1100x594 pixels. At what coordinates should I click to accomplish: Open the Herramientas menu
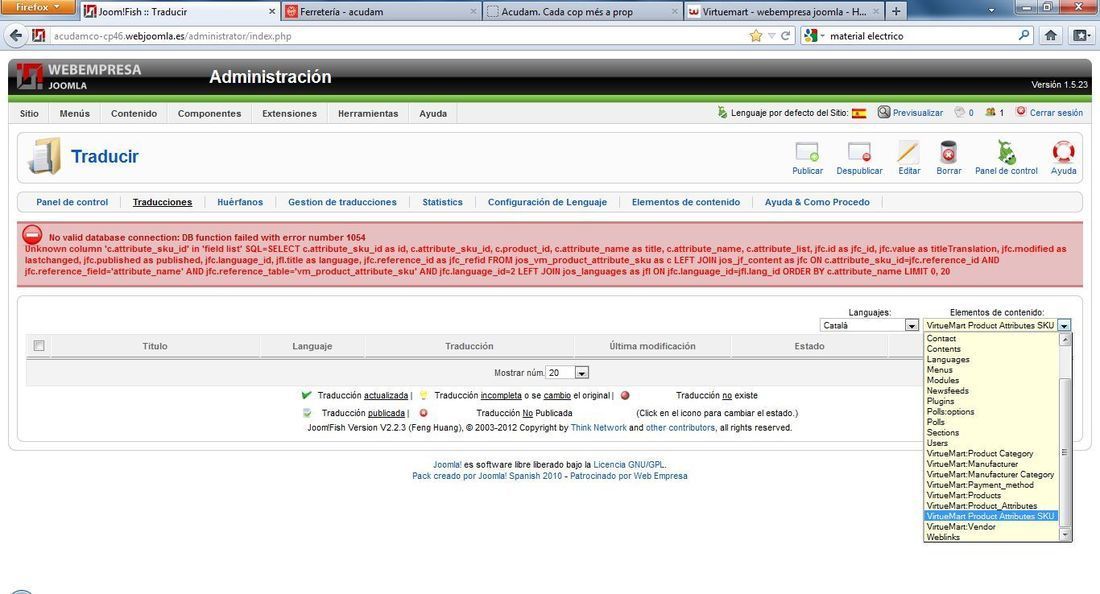[x=368, y=113]
